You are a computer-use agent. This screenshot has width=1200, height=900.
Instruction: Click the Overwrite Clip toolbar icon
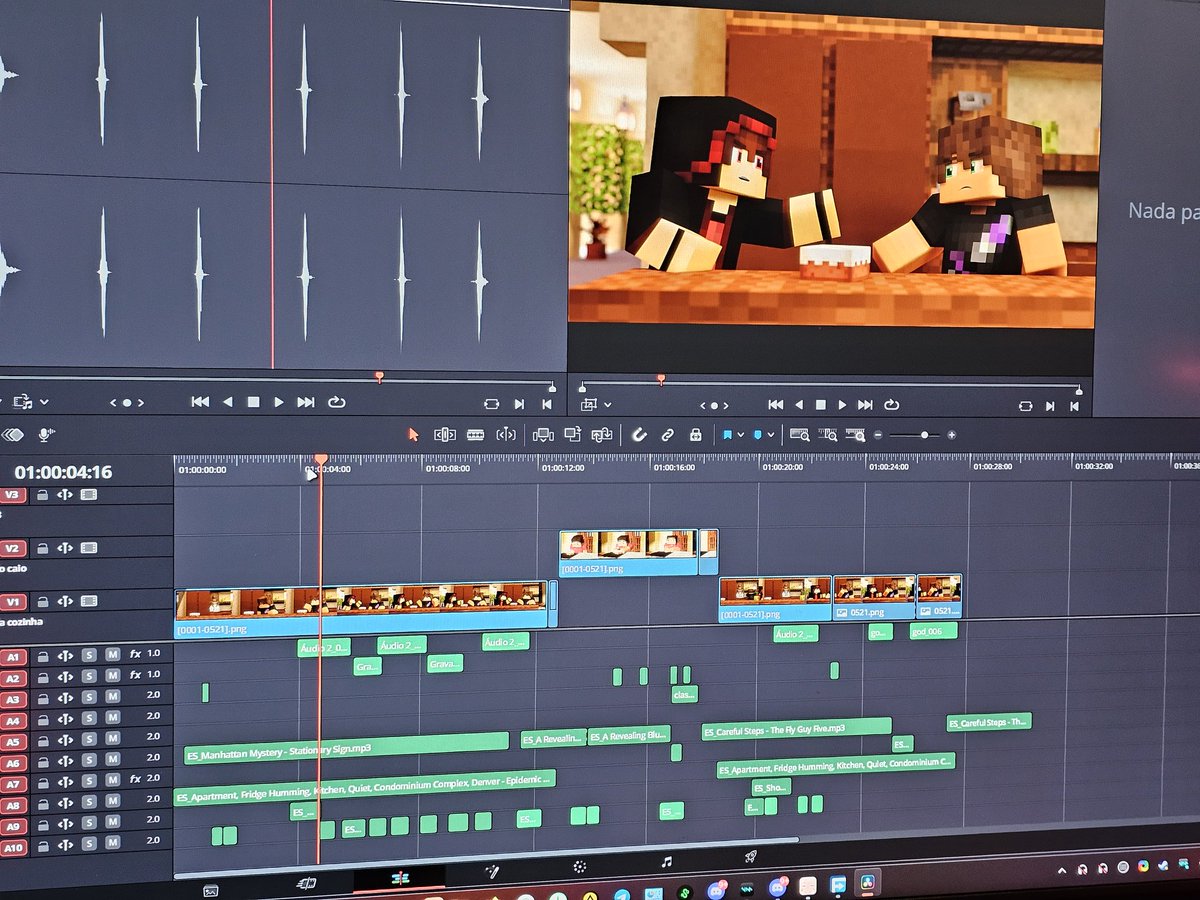click(x=573, y=435)
